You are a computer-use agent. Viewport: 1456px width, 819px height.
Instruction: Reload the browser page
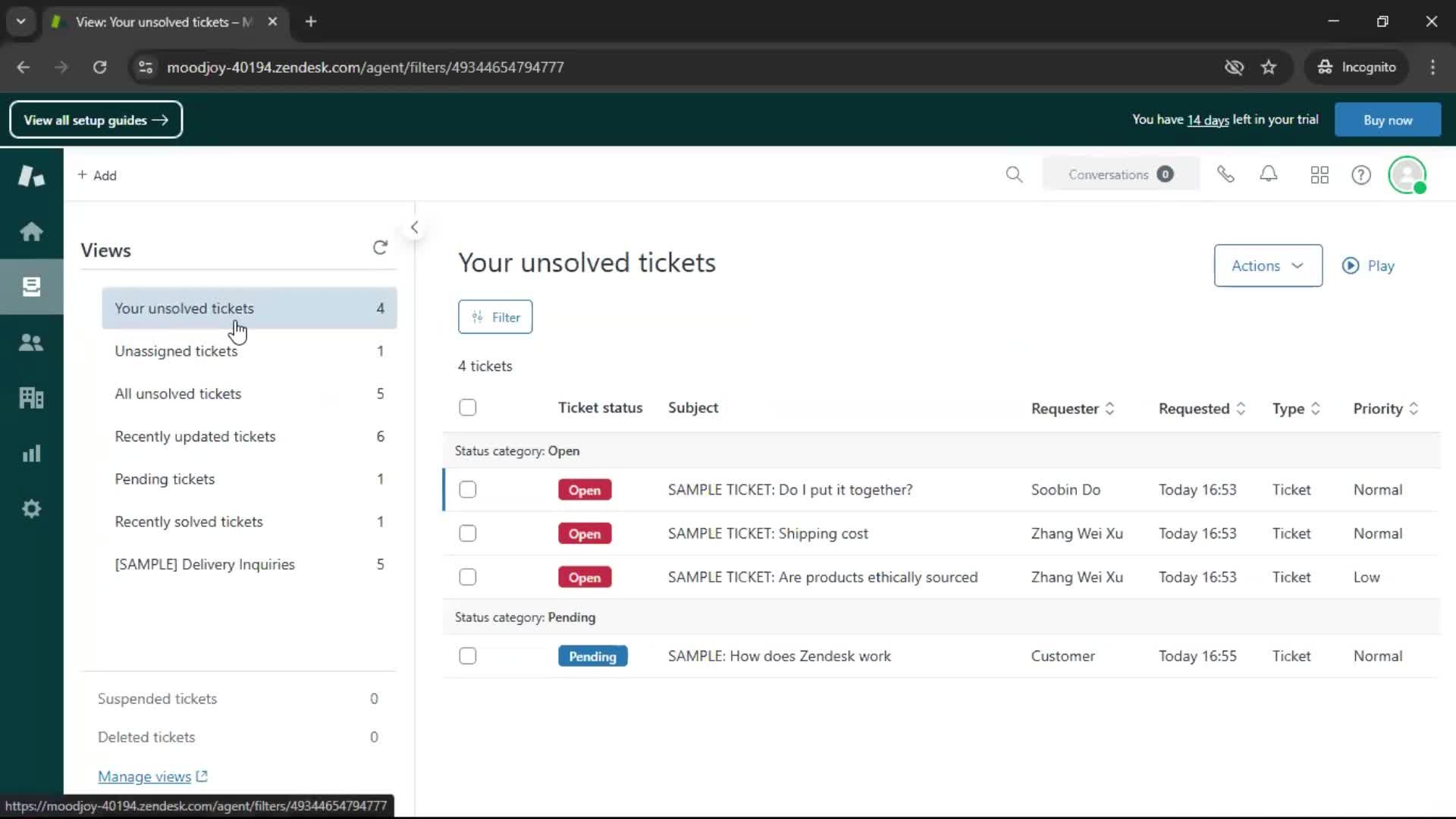point(99,67)
